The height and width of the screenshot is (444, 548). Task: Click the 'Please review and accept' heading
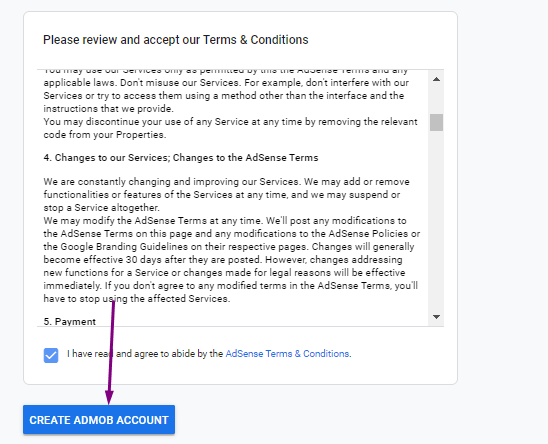(x=176, y=40)
